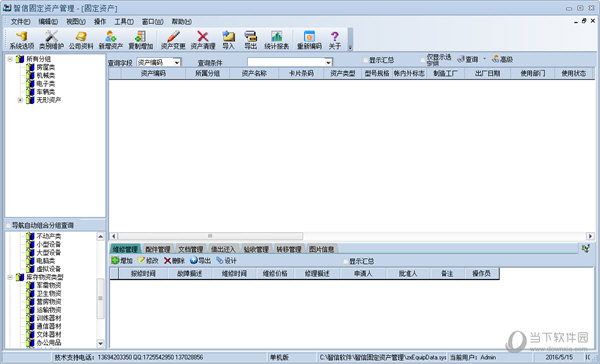Switch to the 借出迁入 tab
Viewport: 600px width, 364px height.
pos(223,249)
